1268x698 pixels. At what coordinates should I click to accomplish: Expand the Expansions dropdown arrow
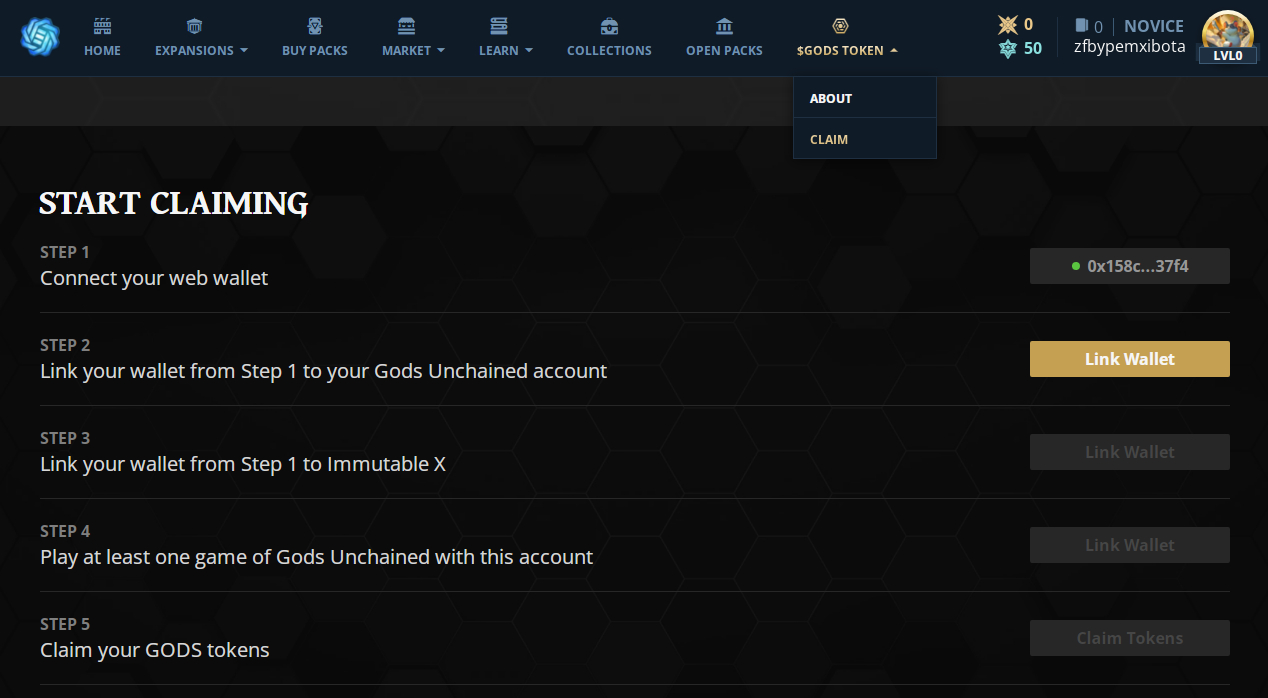point(244,50)
